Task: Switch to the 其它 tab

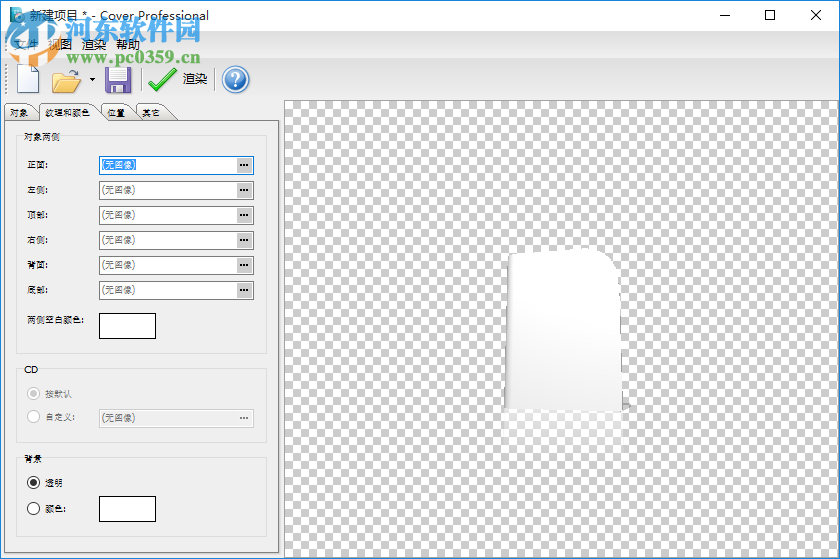Action: (151, 113)
